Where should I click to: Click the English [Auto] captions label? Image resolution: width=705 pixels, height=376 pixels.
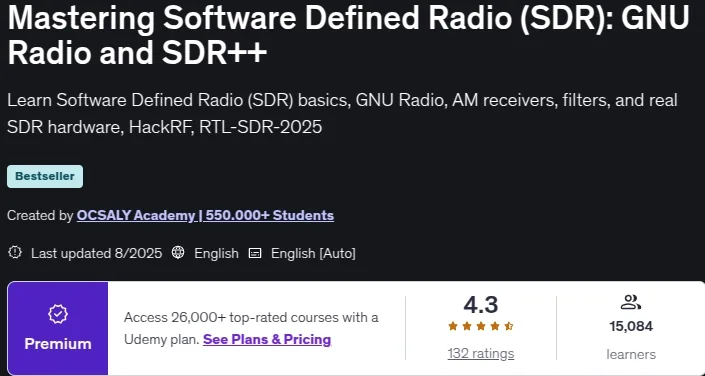pos(313,253)
